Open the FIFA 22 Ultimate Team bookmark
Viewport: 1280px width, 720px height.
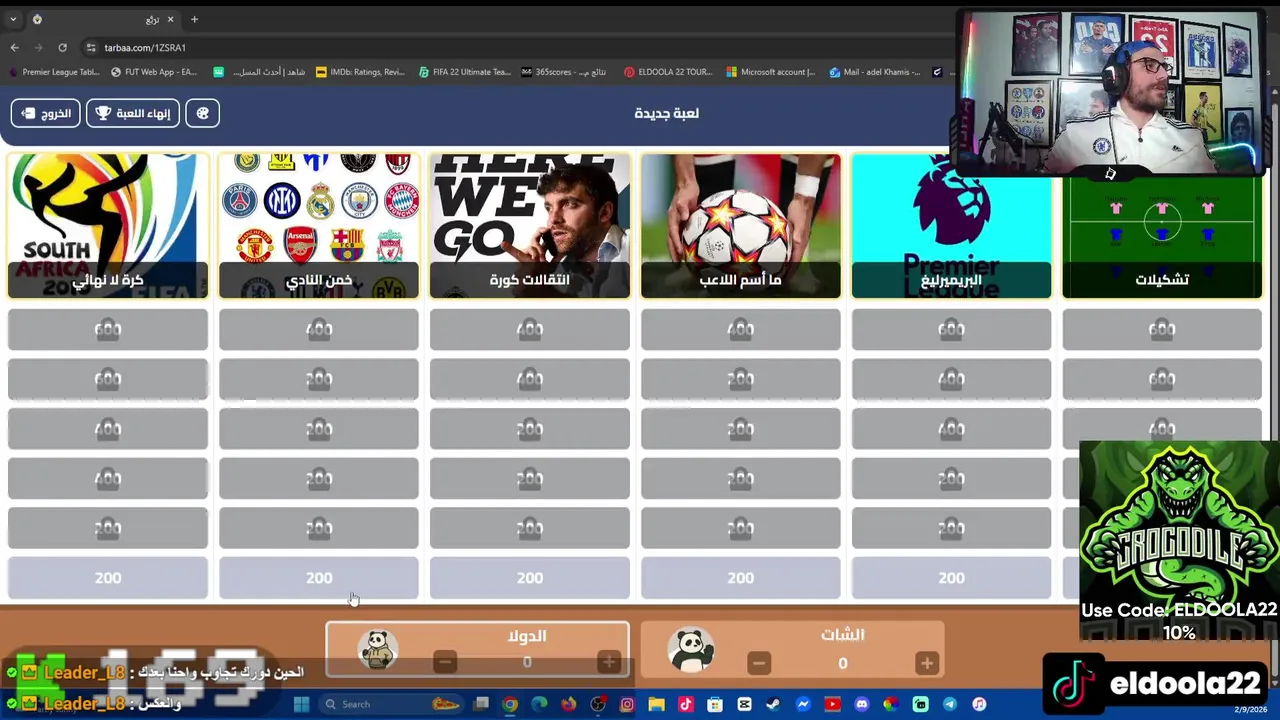[465, 72]
